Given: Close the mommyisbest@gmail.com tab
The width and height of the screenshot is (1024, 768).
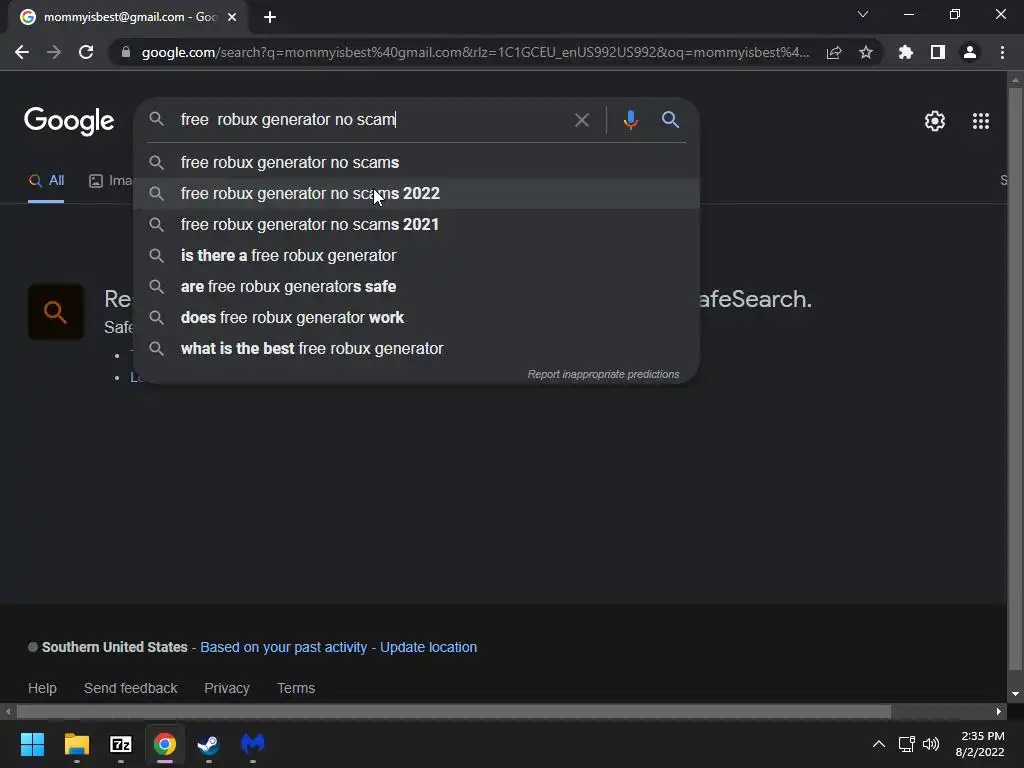Looking at the screenshot, I should 232,17.
